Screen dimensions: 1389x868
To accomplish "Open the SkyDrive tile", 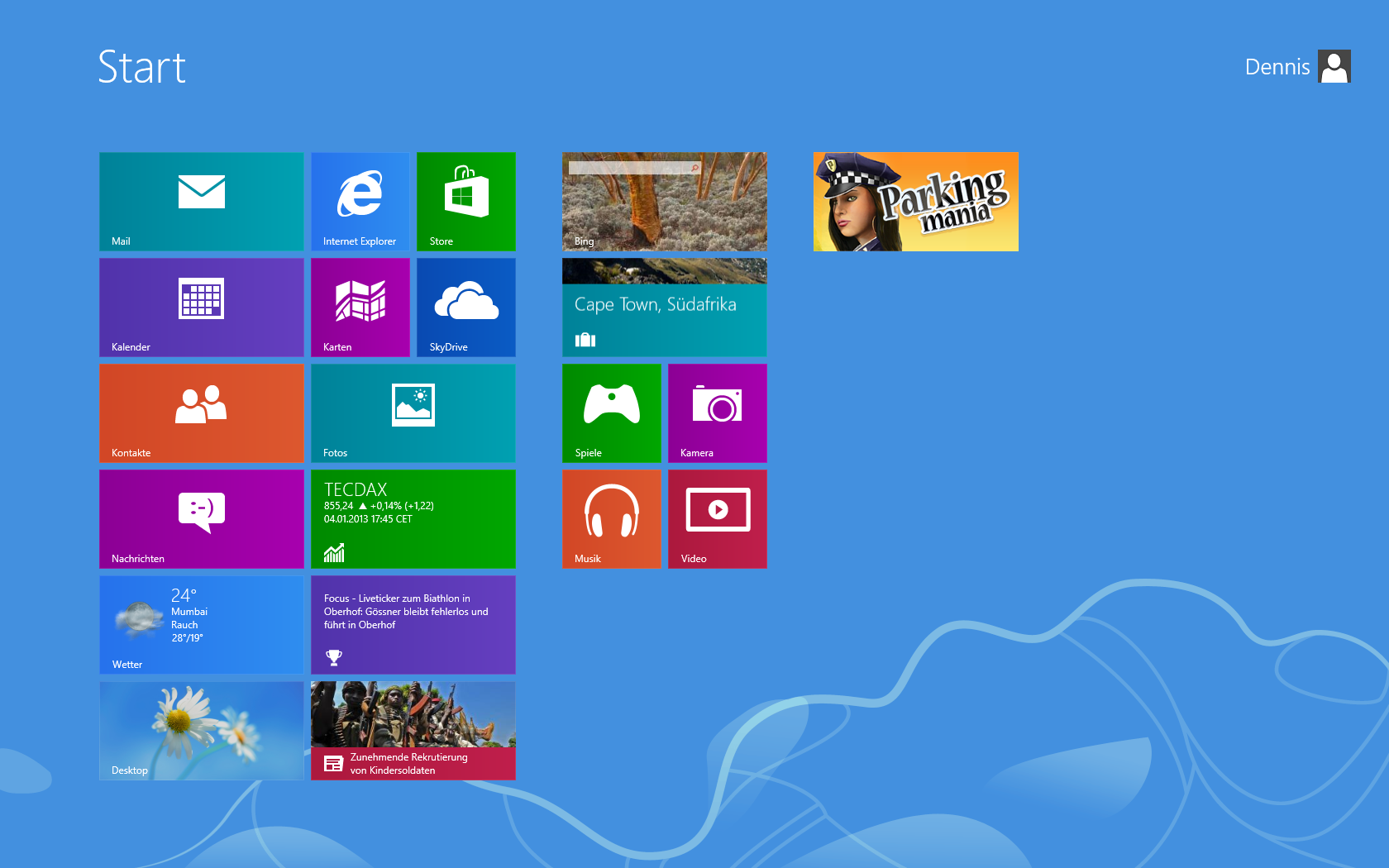I will (466, 308).
